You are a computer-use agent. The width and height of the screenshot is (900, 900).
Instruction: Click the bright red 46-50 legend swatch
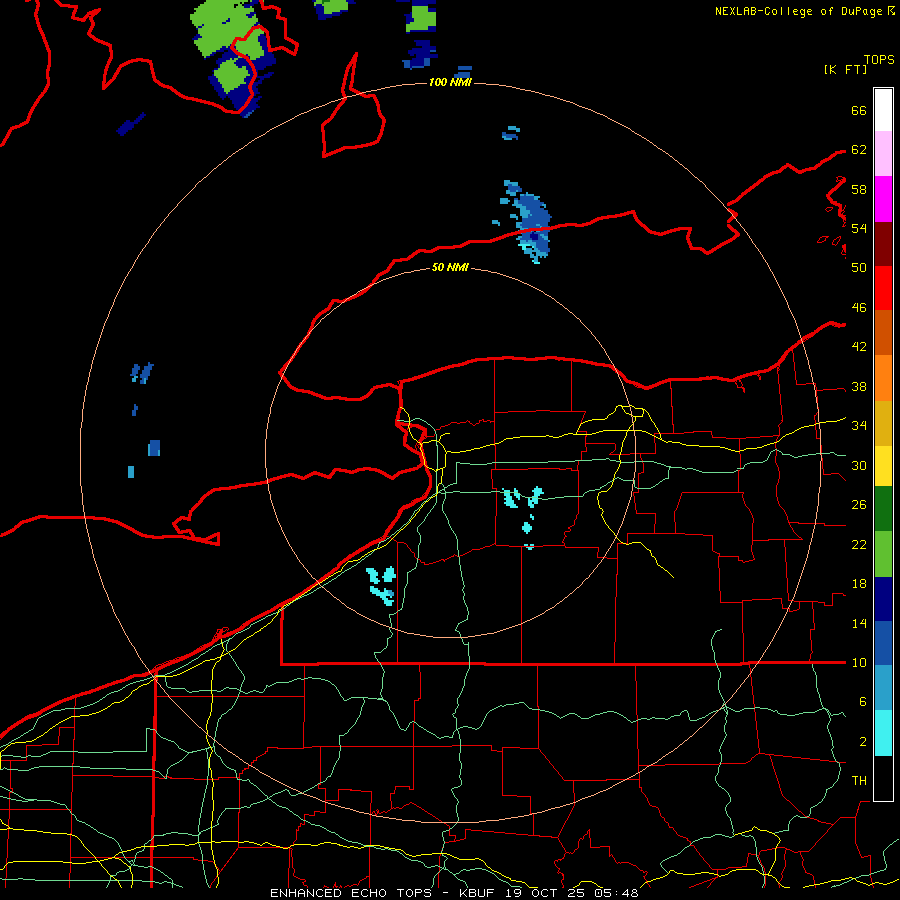(x=883, y=288)
